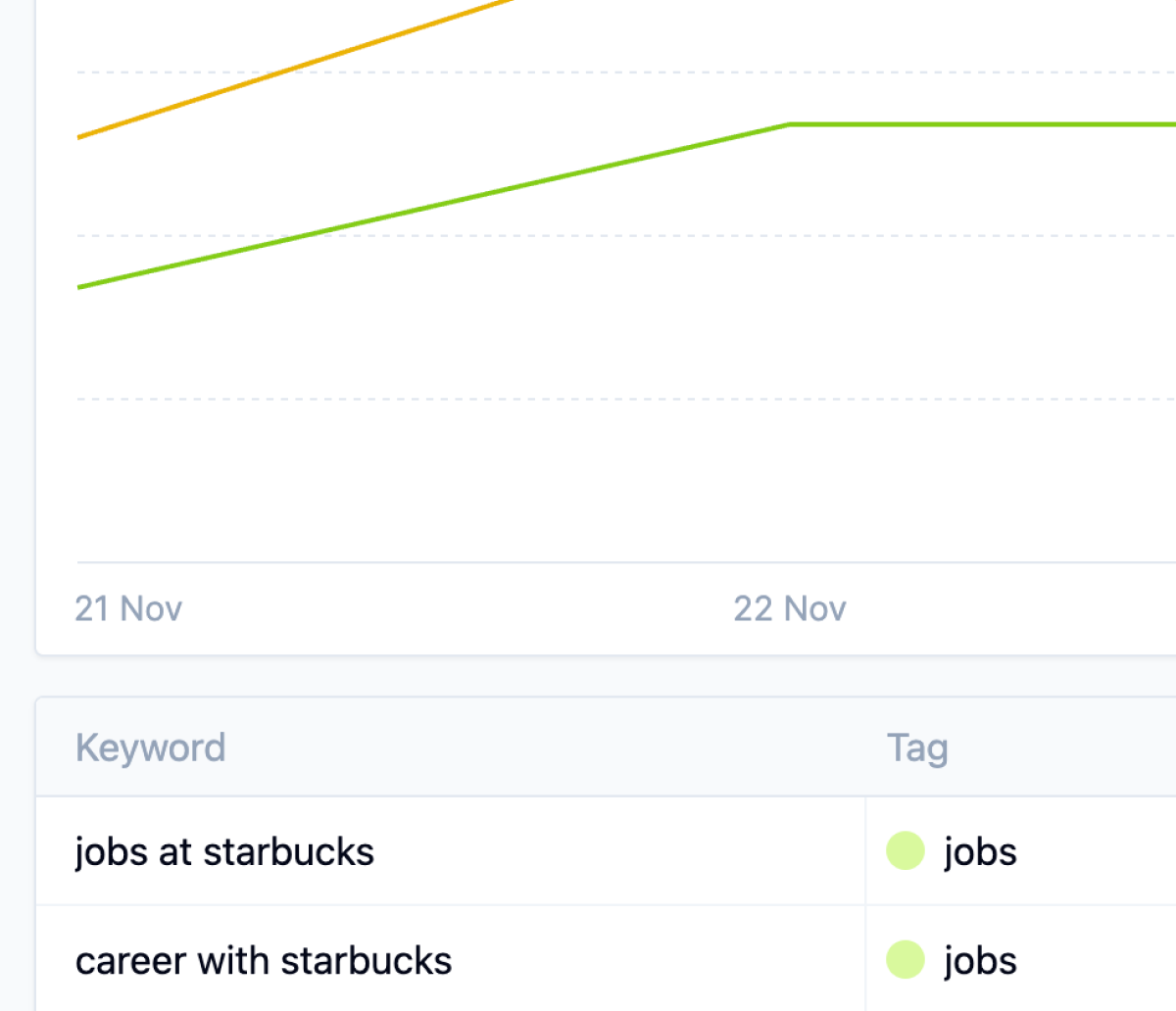Click green tag dot in 'career with starbucks' row
Viewport: 1176px width, 1011px height.
(x=906, y=960)
